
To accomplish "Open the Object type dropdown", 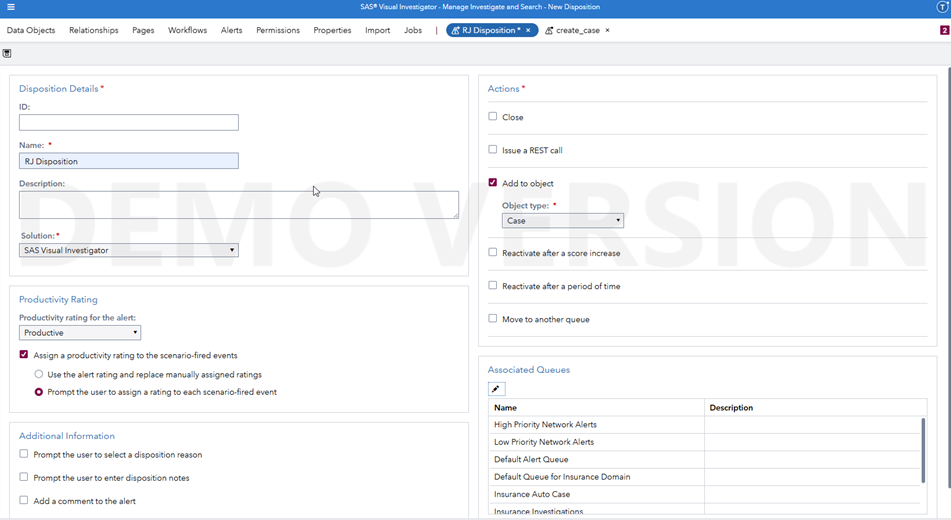I will tap(563, 220).
